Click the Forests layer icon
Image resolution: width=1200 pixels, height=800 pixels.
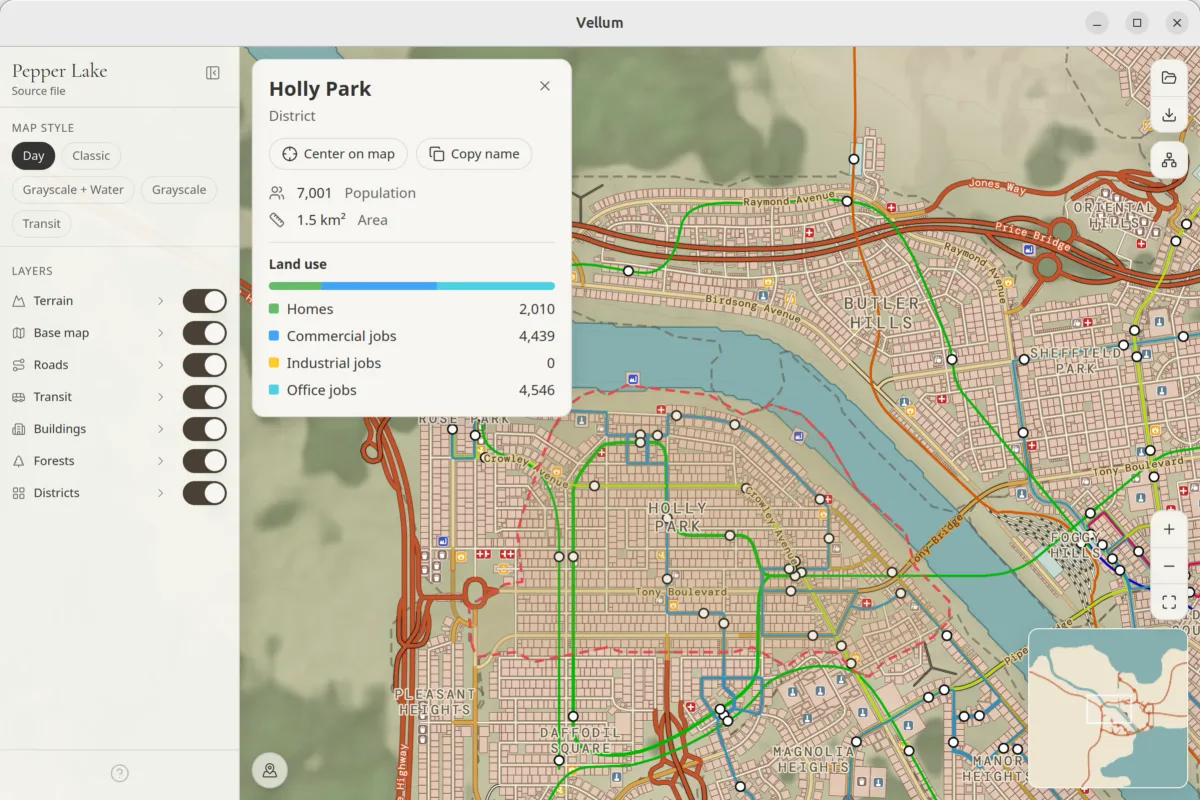click(x=18, y=461)
